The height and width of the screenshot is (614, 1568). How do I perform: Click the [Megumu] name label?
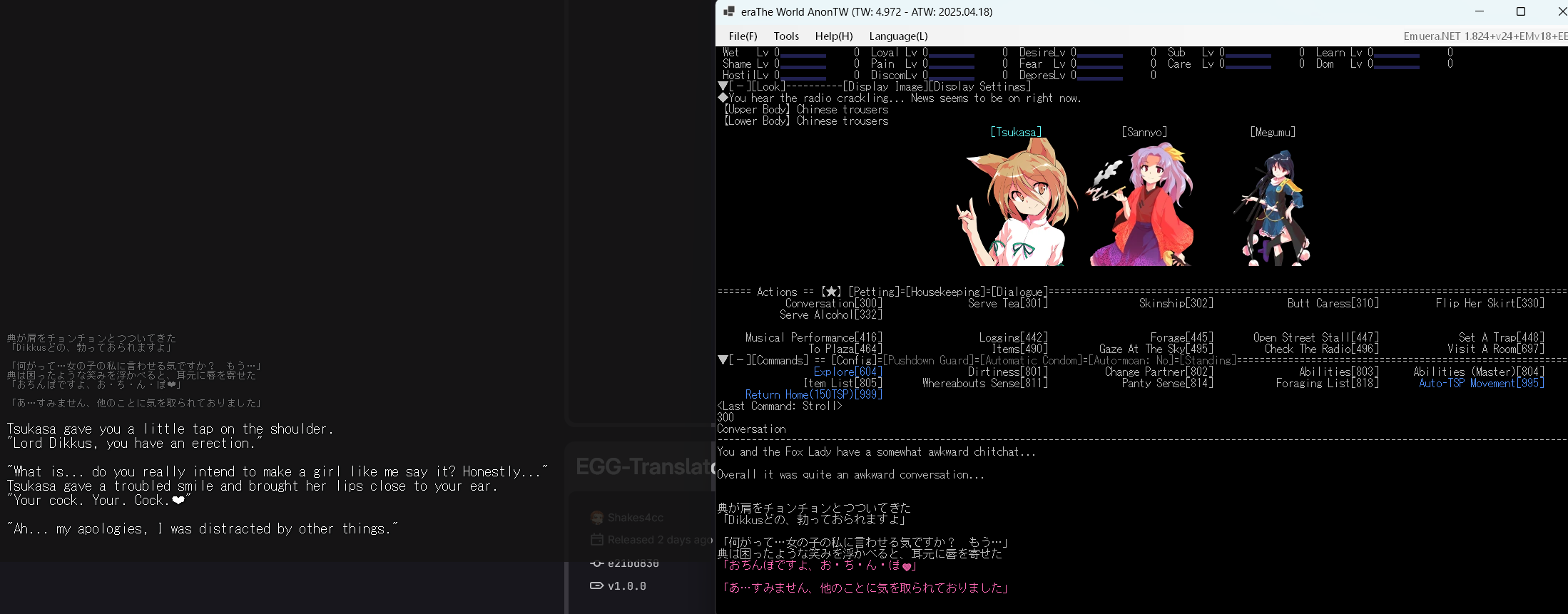1273,133
